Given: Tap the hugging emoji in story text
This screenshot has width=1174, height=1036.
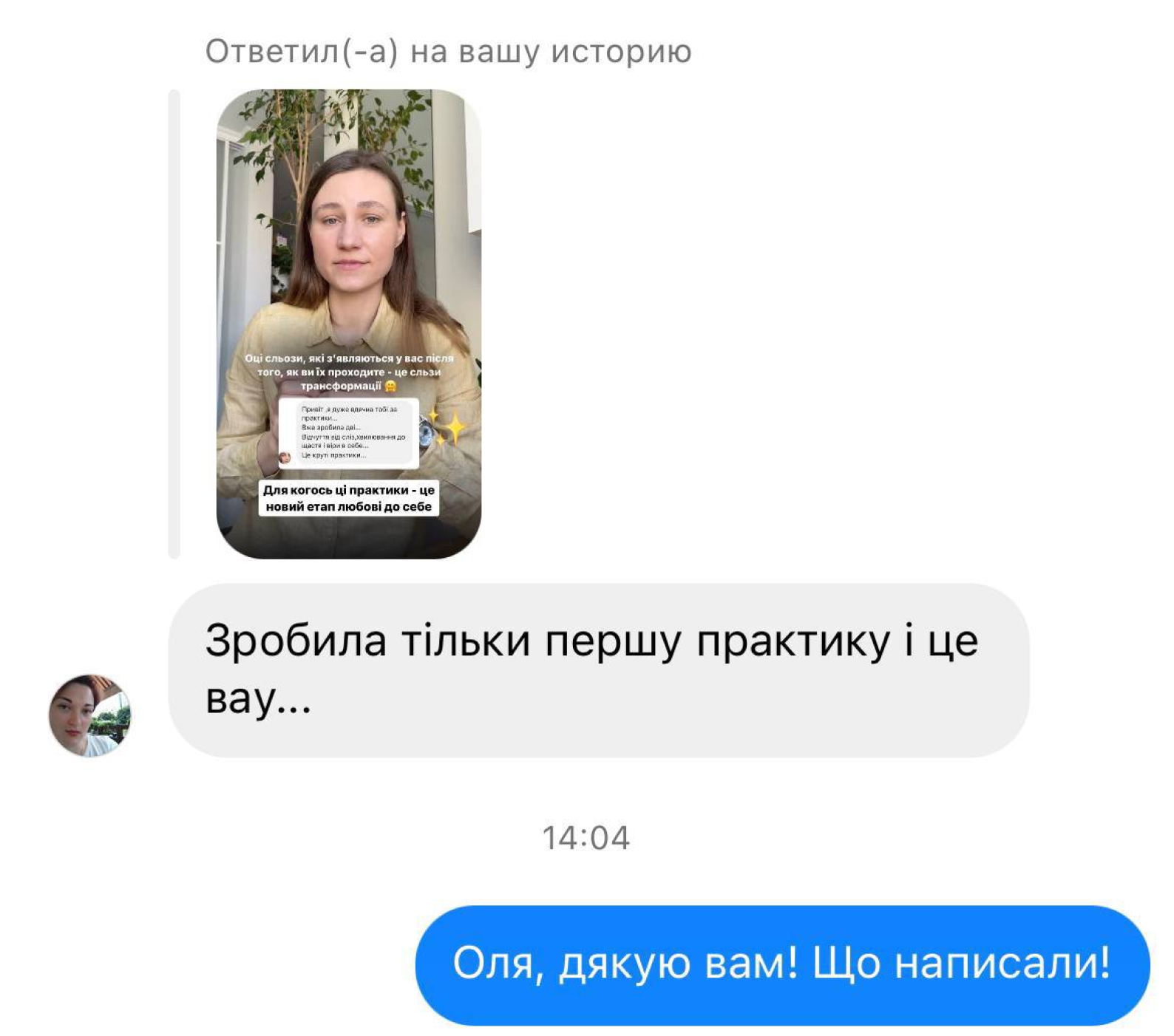Looking at the screenshot, I should coord(391,386).
